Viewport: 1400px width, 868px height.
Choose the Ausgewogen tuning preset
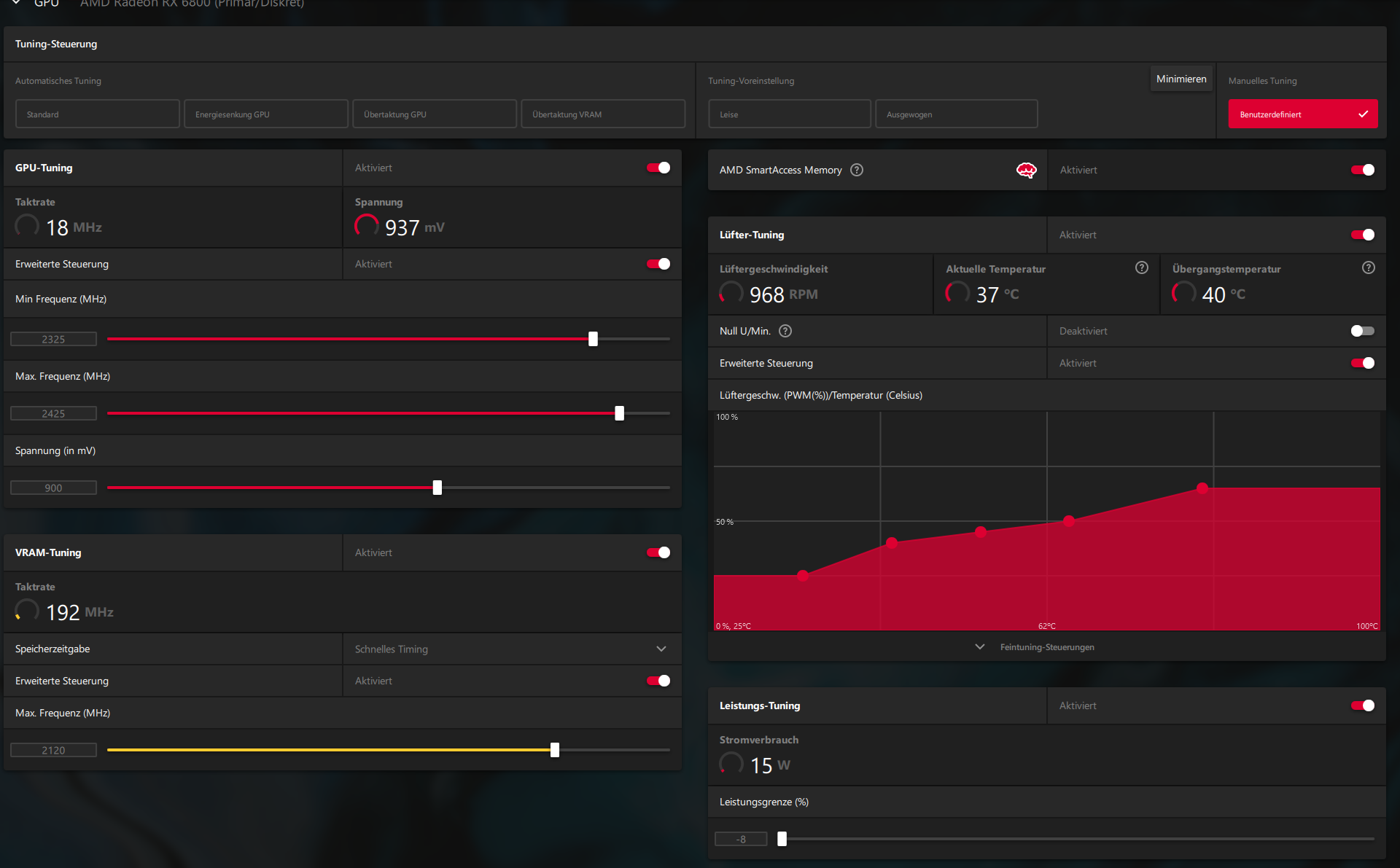(956, 114)
